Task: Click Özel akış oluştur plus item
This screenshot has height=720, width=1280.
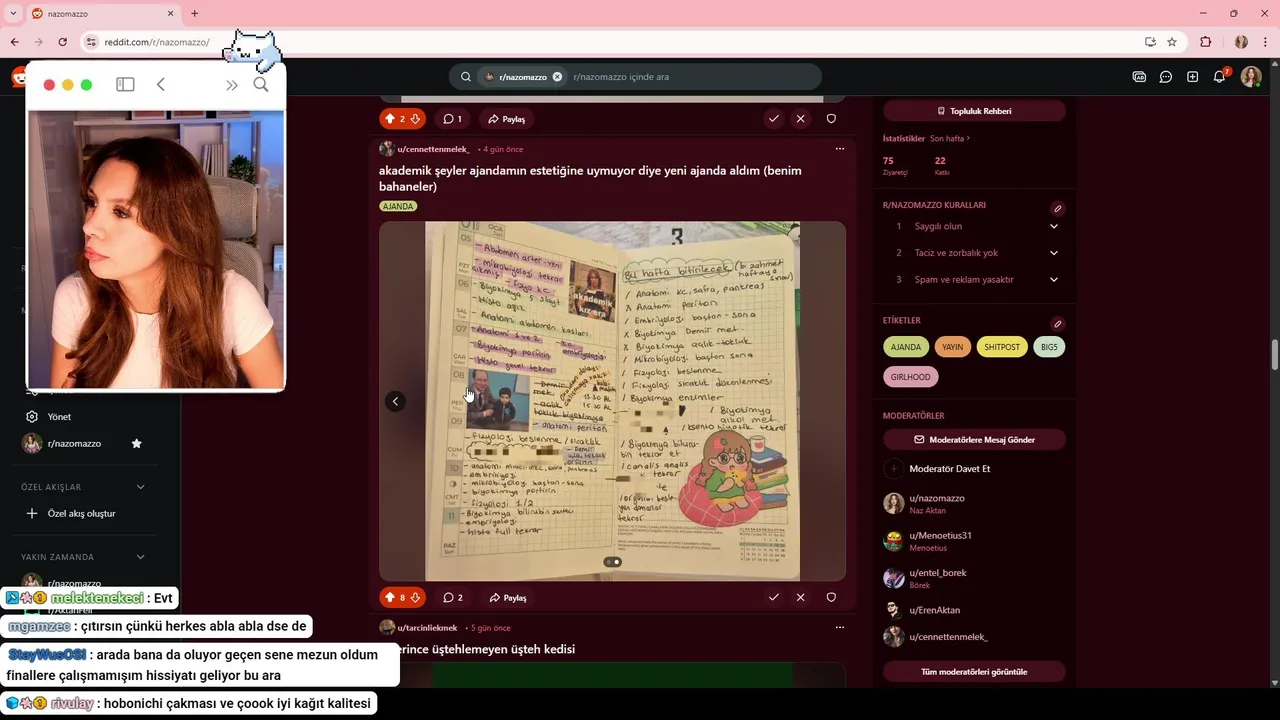Action: 71,513
